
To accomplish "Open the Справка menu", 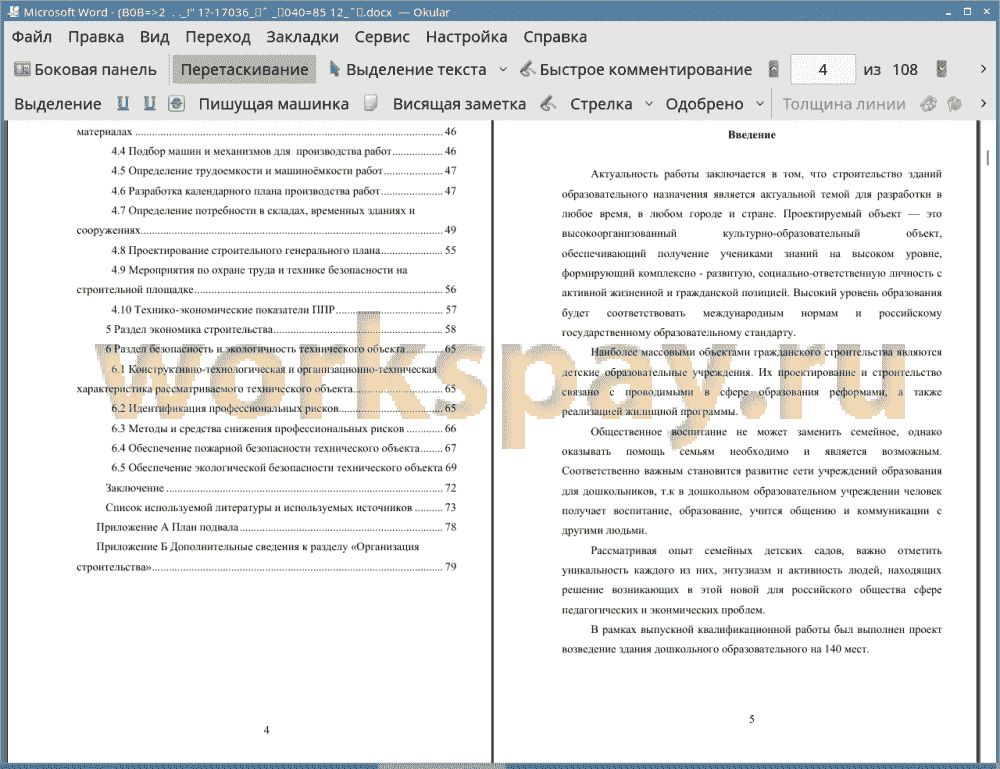I will coord(555,37).
